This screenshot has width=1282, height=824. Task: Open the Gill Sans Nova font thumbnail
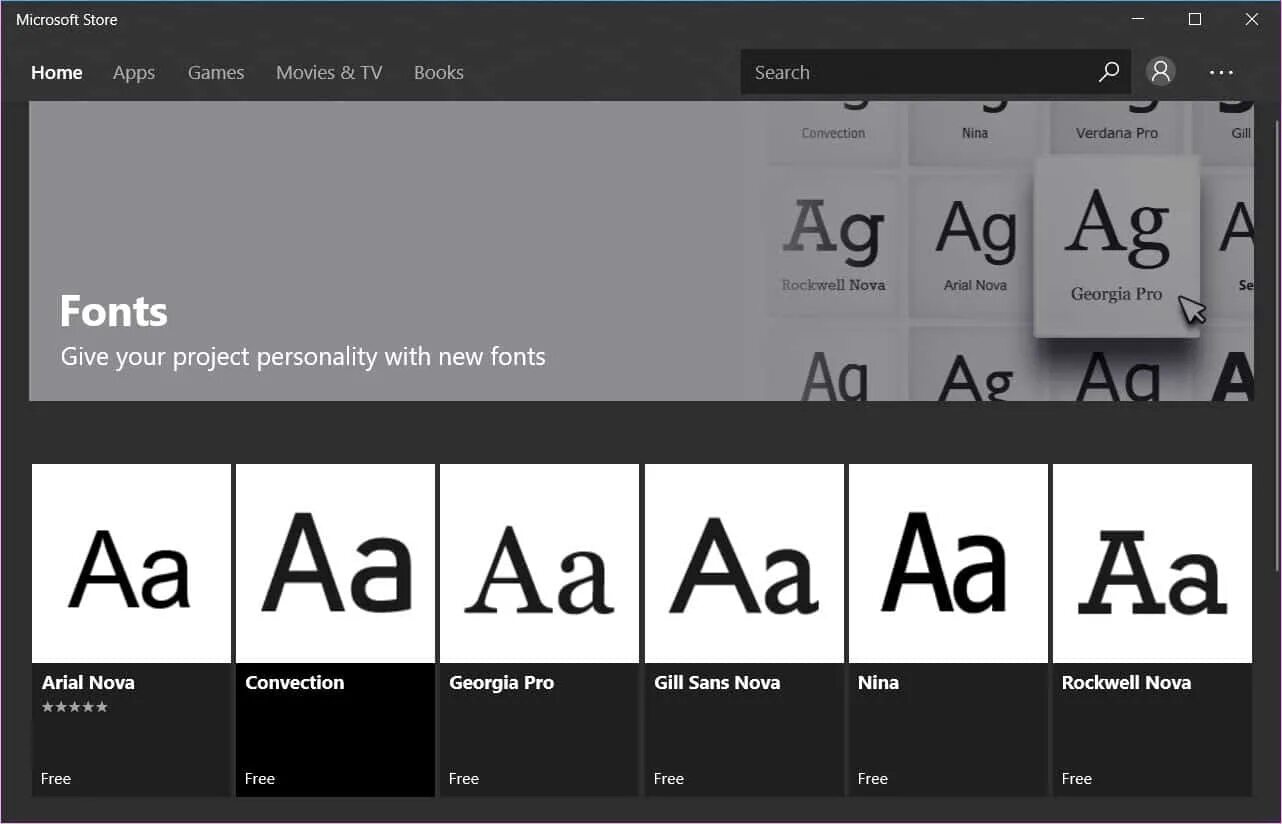(x=744, y=563)
